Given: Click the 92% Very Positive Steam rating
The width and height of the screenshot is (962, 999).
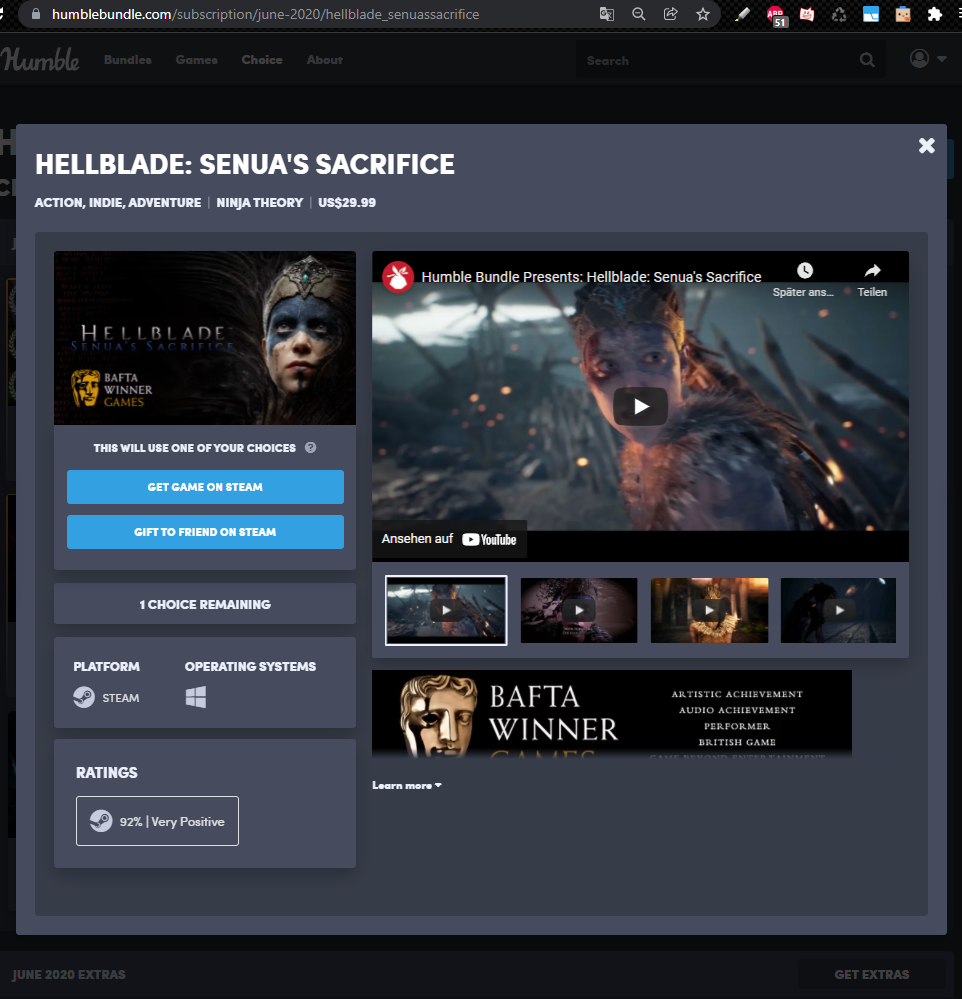Looking at the screenshot, I should 157,821.
